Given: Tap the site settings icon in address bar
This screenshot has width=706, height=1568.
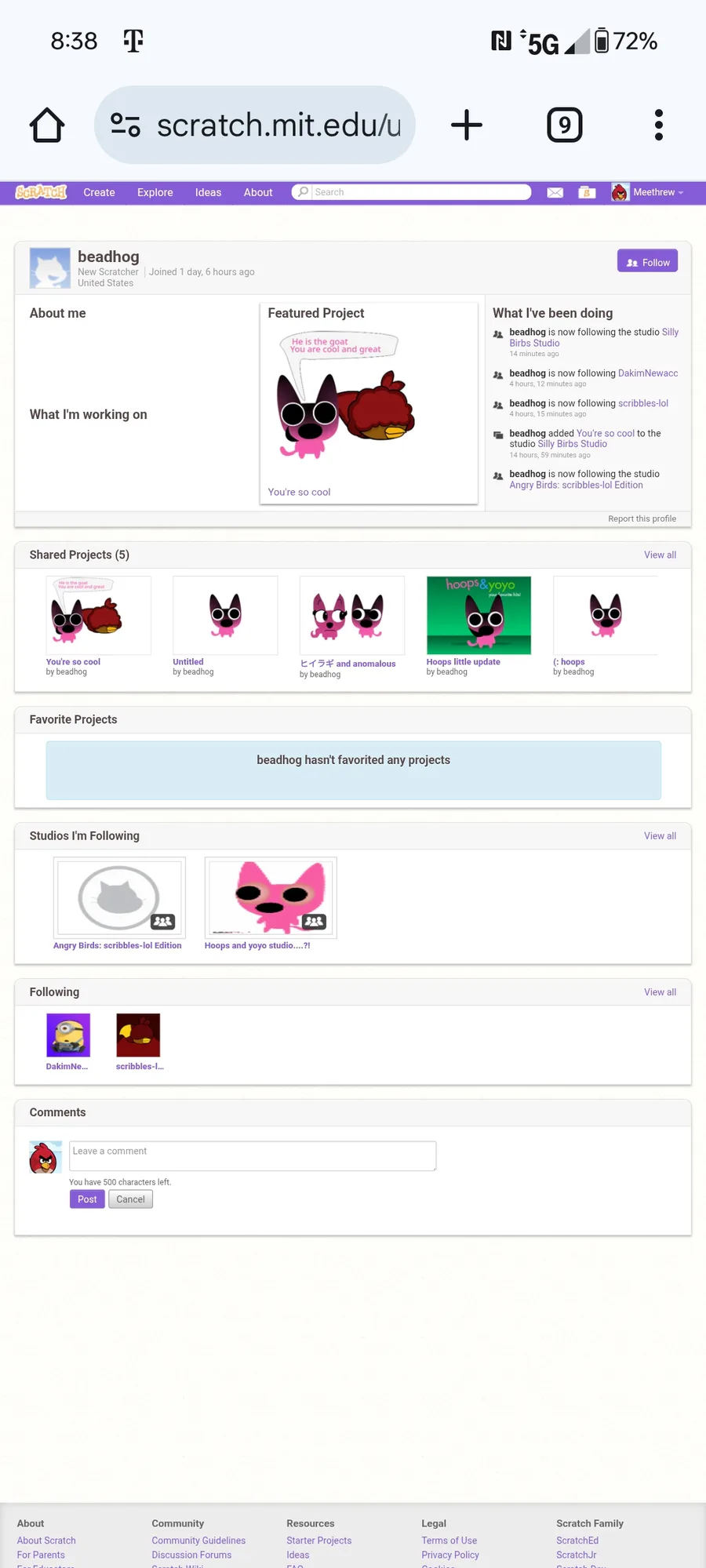Looking at the screenshot, I should click(126, 125).
